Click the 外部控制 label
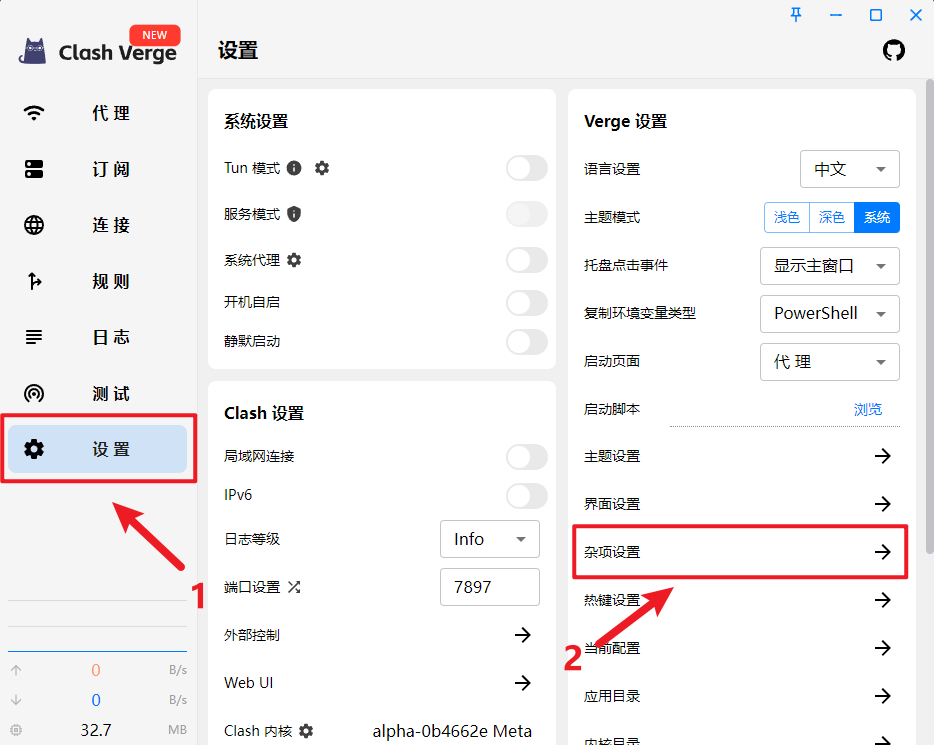The height and width of the screenshot is (745, 934). [252, 635]
